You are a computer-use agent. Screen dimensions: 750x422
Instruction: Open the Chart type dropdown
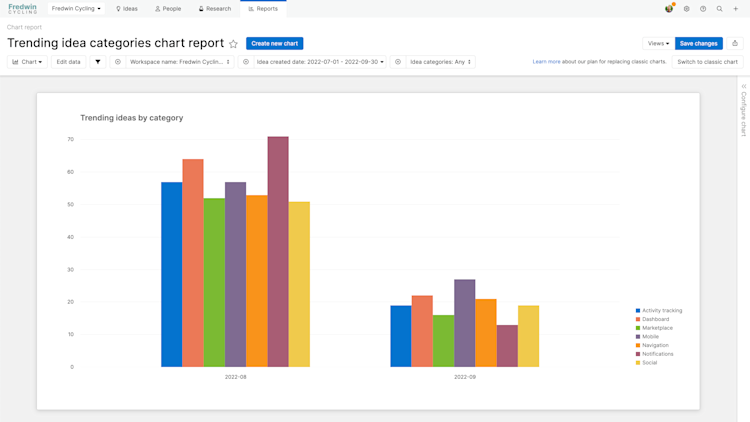pos(27,62)
